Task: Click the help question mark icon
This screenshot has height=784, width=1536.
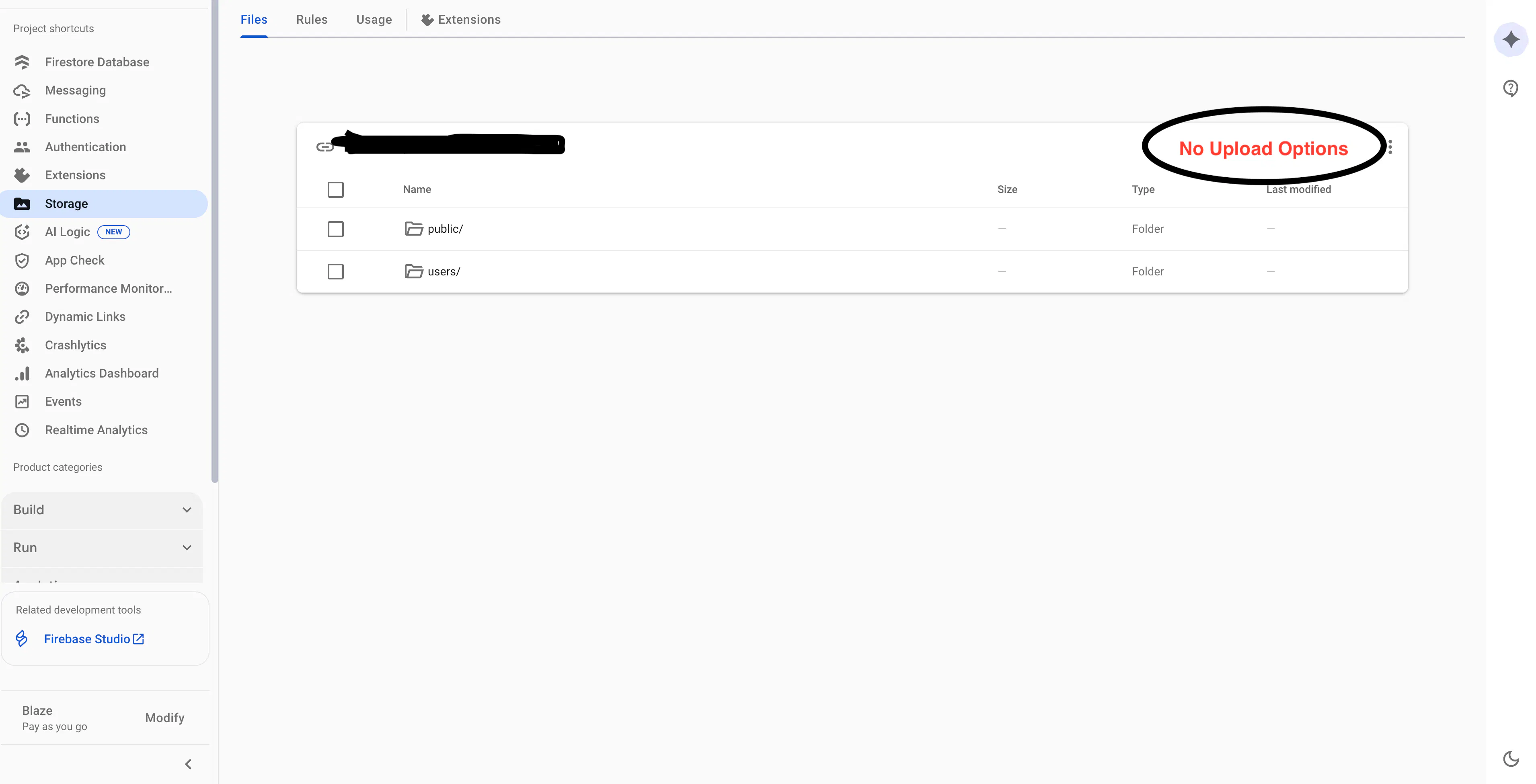Action: click(x=1510, y=88)
